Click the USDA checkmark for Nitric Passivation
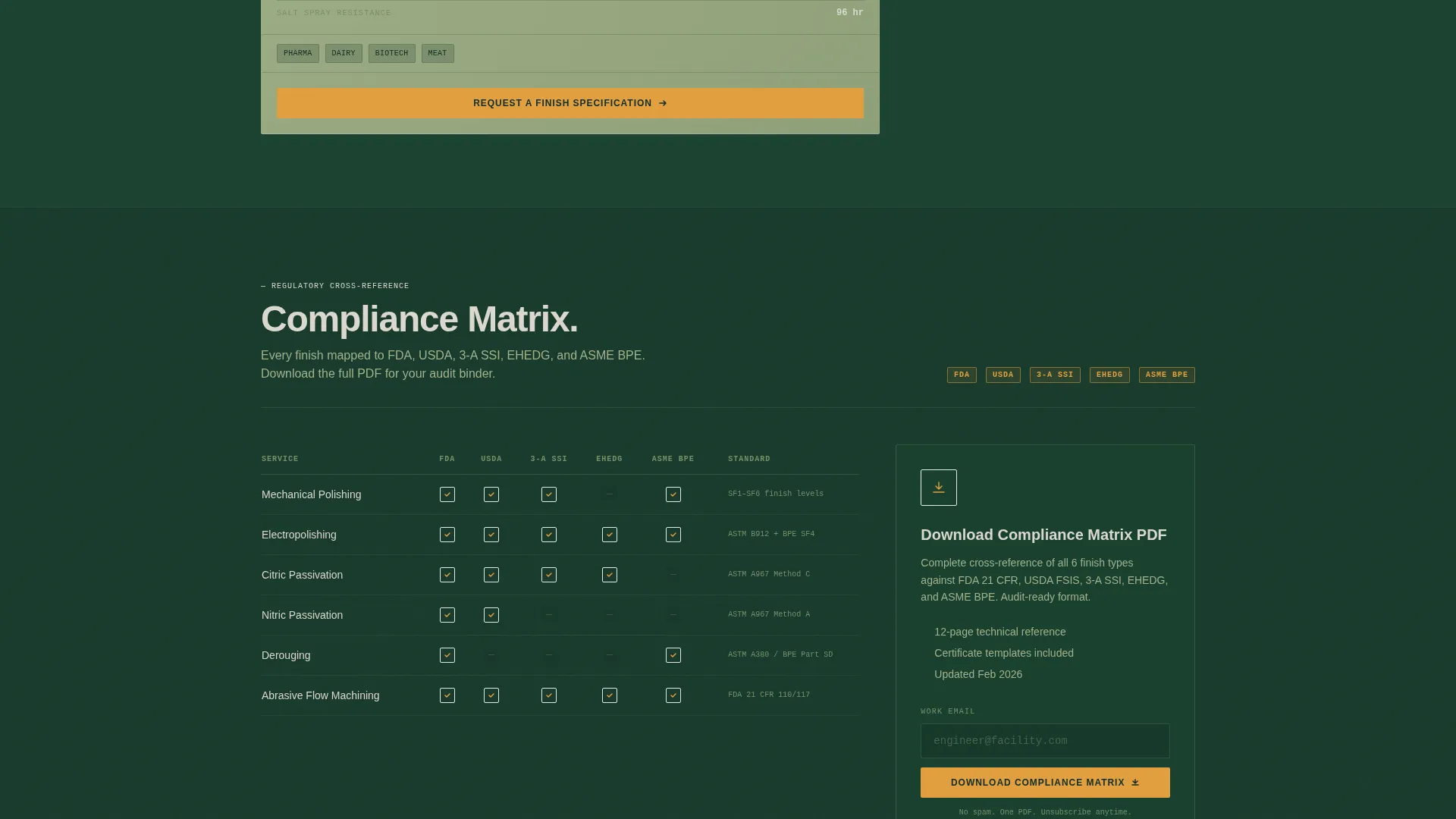The image size is (1456, 819). coord(491,615)
